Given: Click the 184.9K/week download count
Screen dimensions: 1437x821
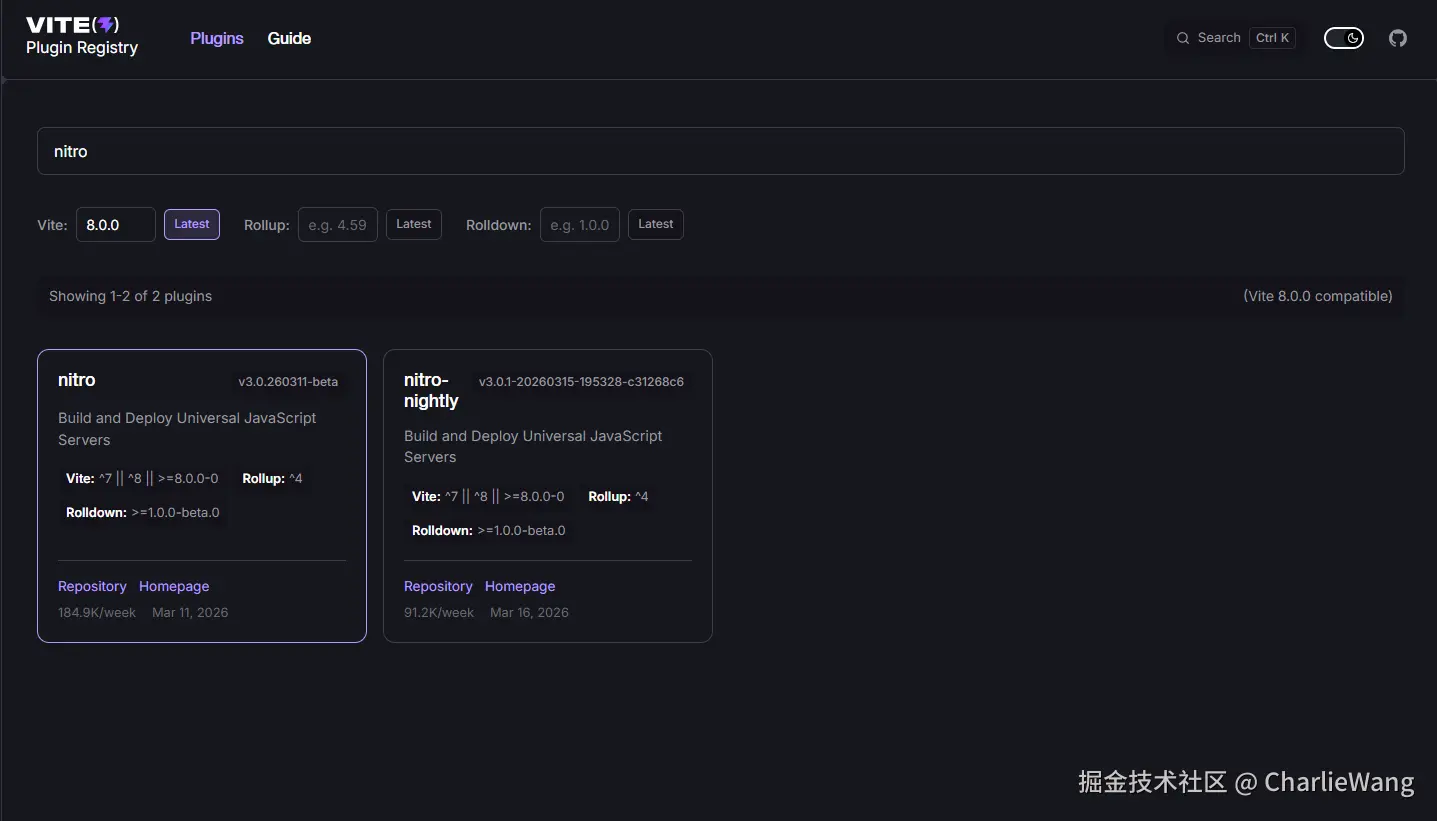Looking at the screenshot, I should tap(97, 612).
